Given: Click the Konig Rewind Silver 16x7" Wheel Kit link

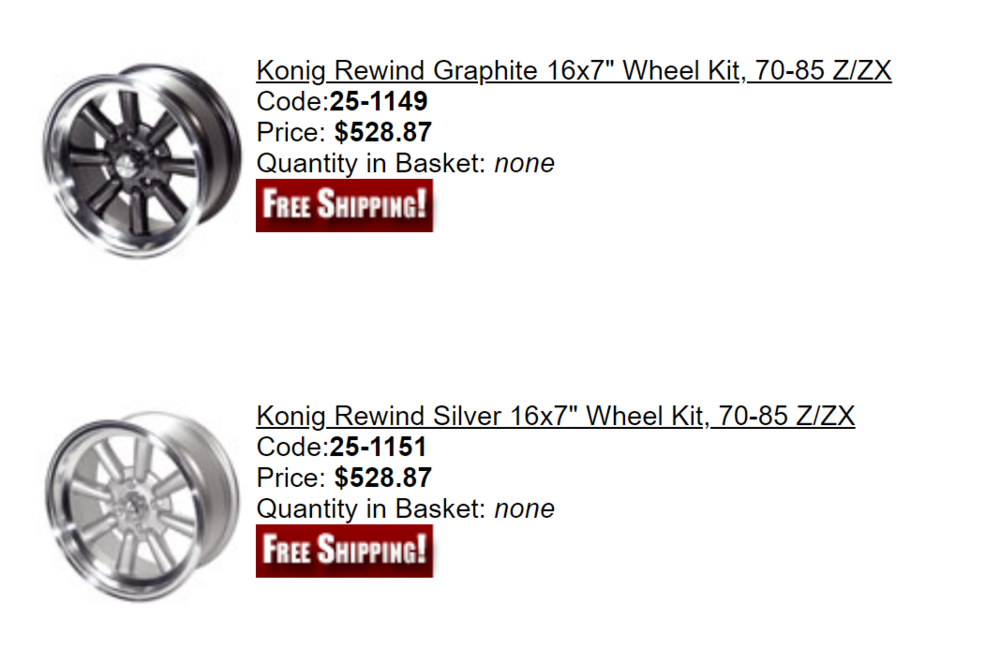Looking at the screenshot, I should tap(555, 416).
